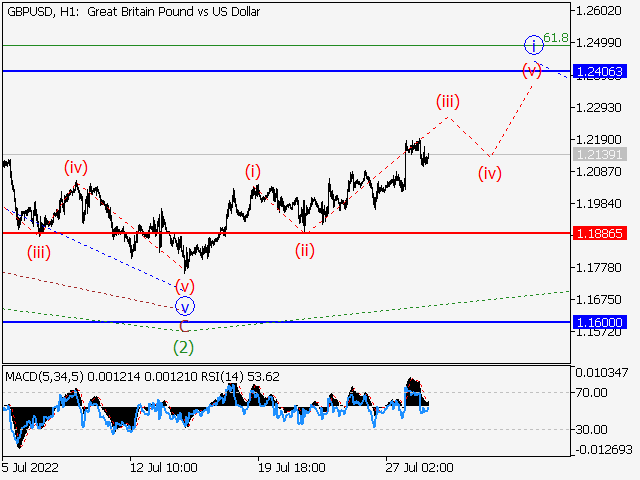Select the brown C wave label

point(184,327)
